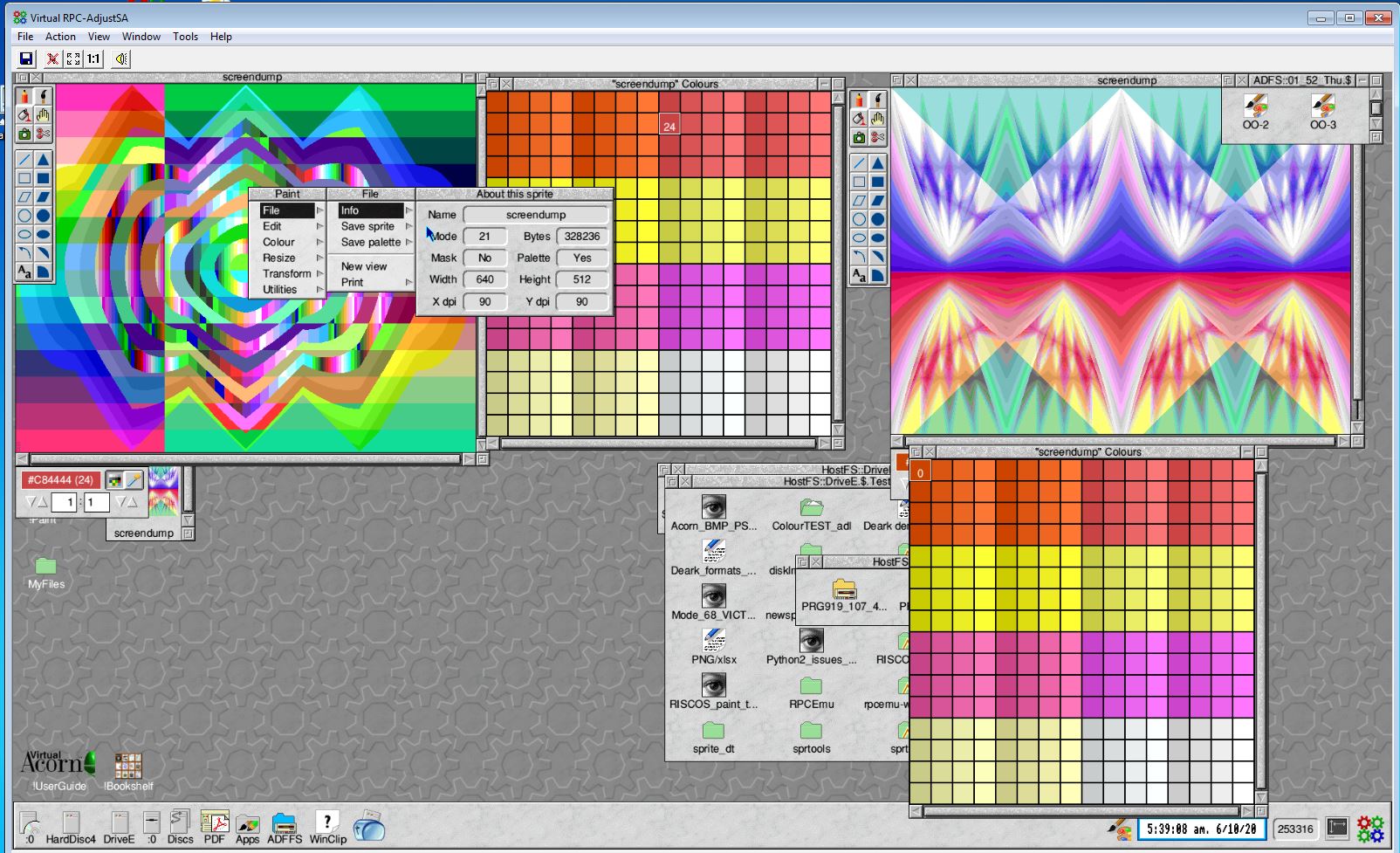Click the screendump sprite thumbnail
Screen dimensions: 1400x853
click(163, 492)
